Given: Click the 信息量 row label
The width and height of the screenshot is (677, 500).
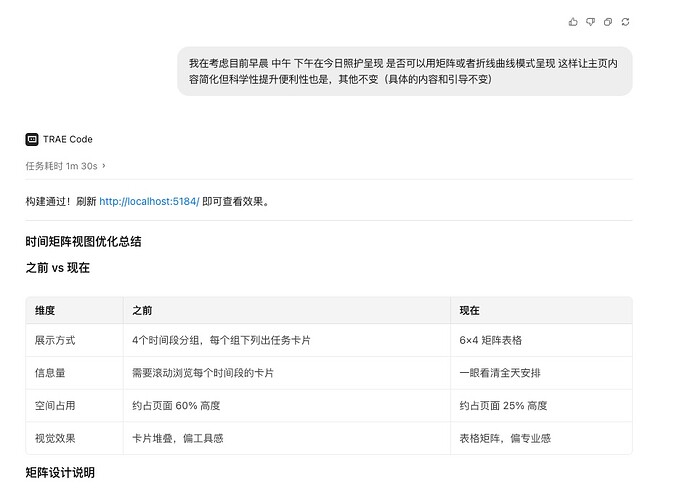Looking at the screenshot, I should (50, 373).
